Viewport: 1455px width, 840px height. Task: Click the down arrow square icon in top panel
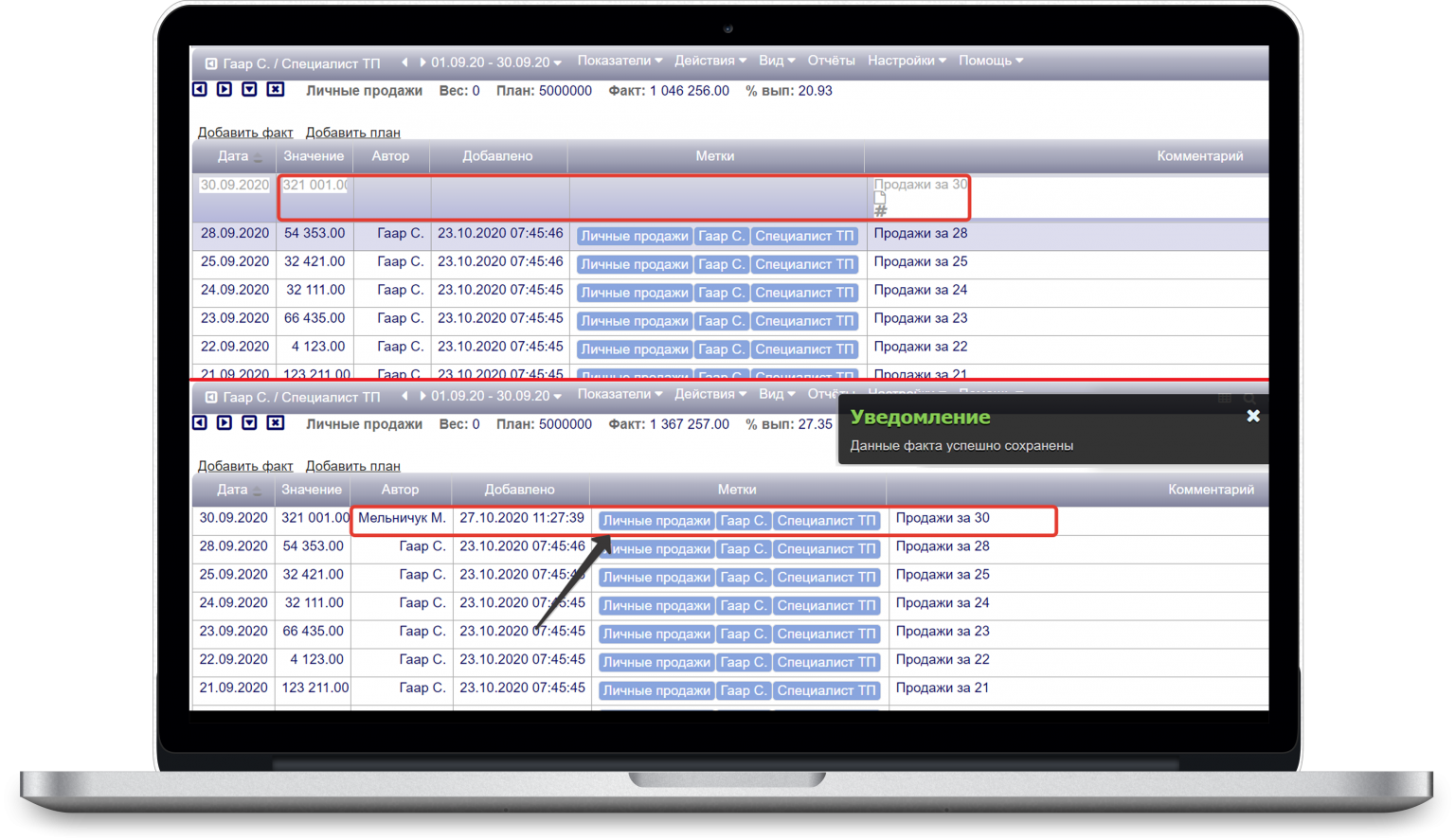[249, 90]
